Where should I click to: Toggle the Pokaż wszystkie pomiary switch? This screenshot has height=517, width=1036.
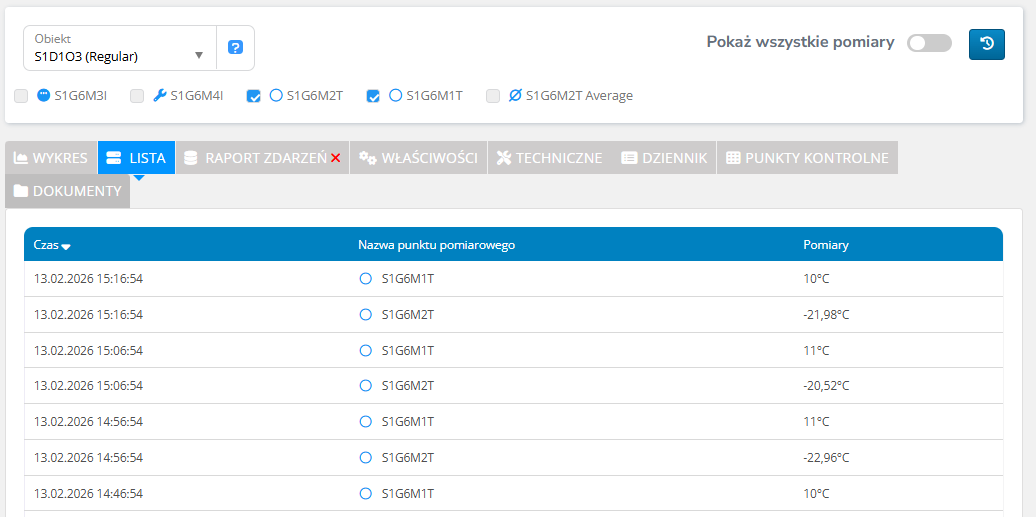click(929, 43)
